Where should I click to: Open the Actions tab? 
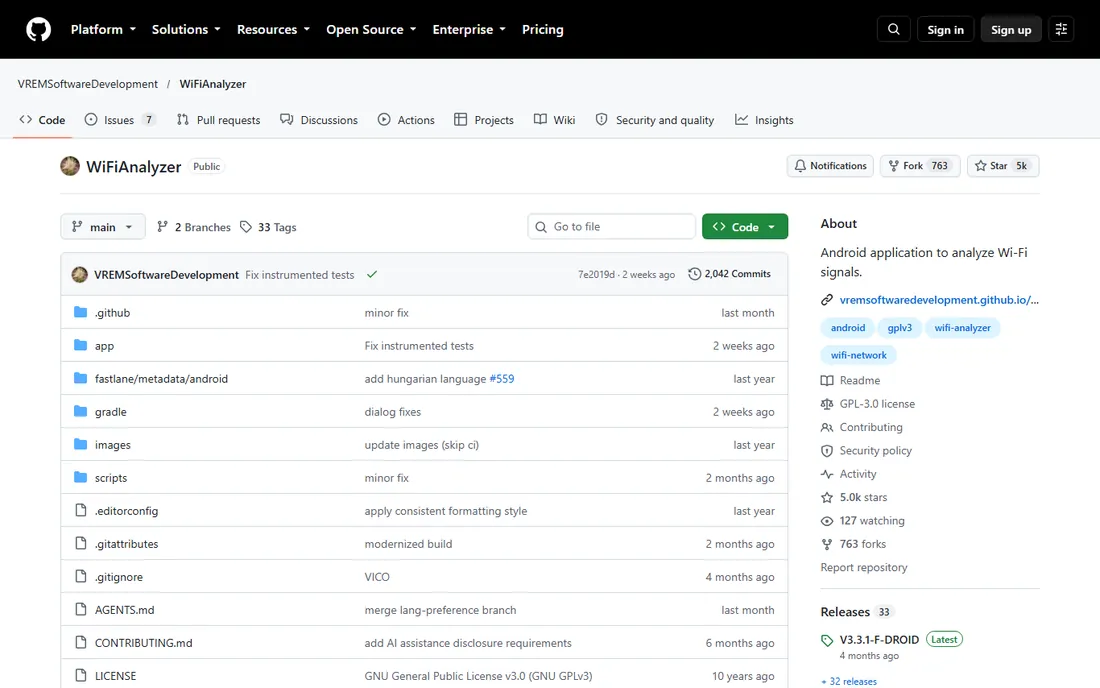[x=406, y=120]
